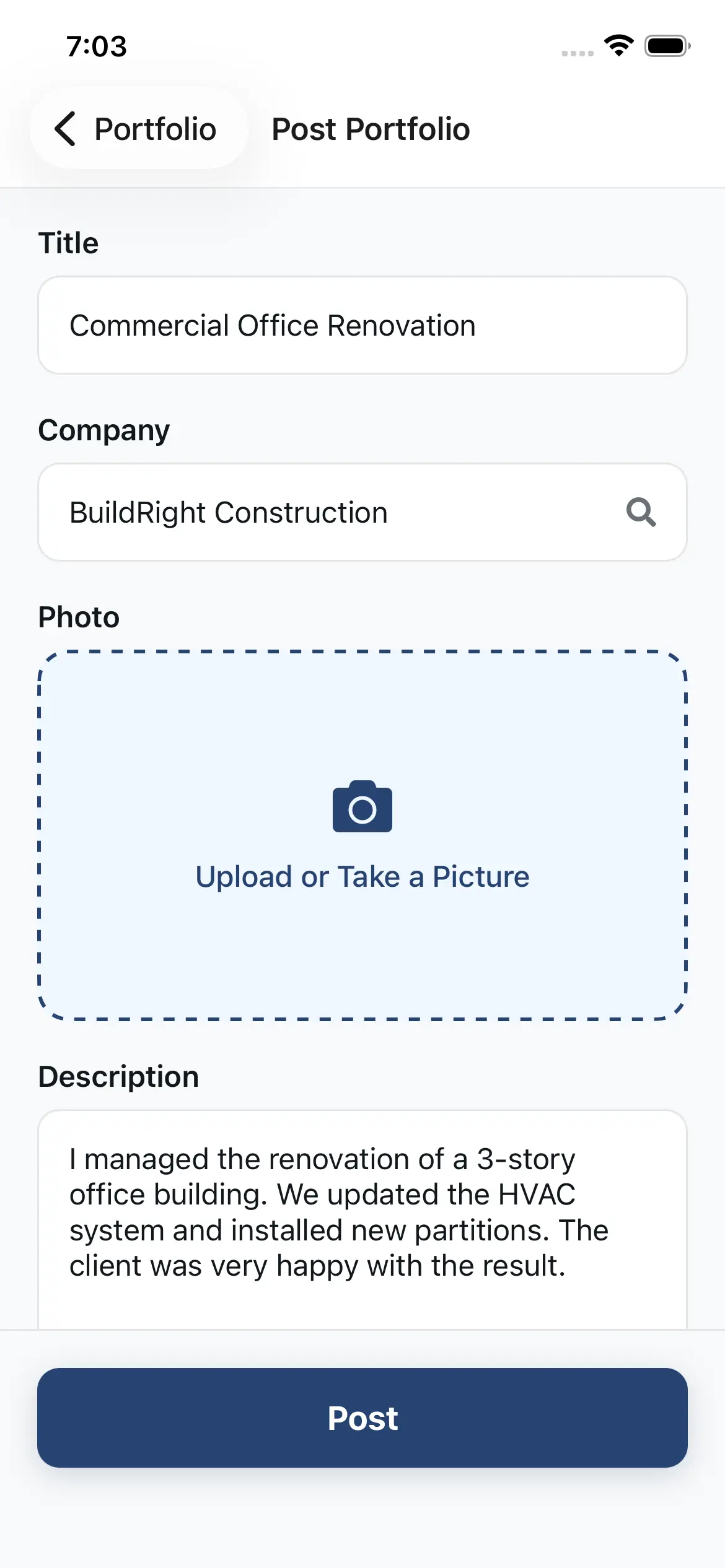Click the company search magnifier icon

click(641, 512)
